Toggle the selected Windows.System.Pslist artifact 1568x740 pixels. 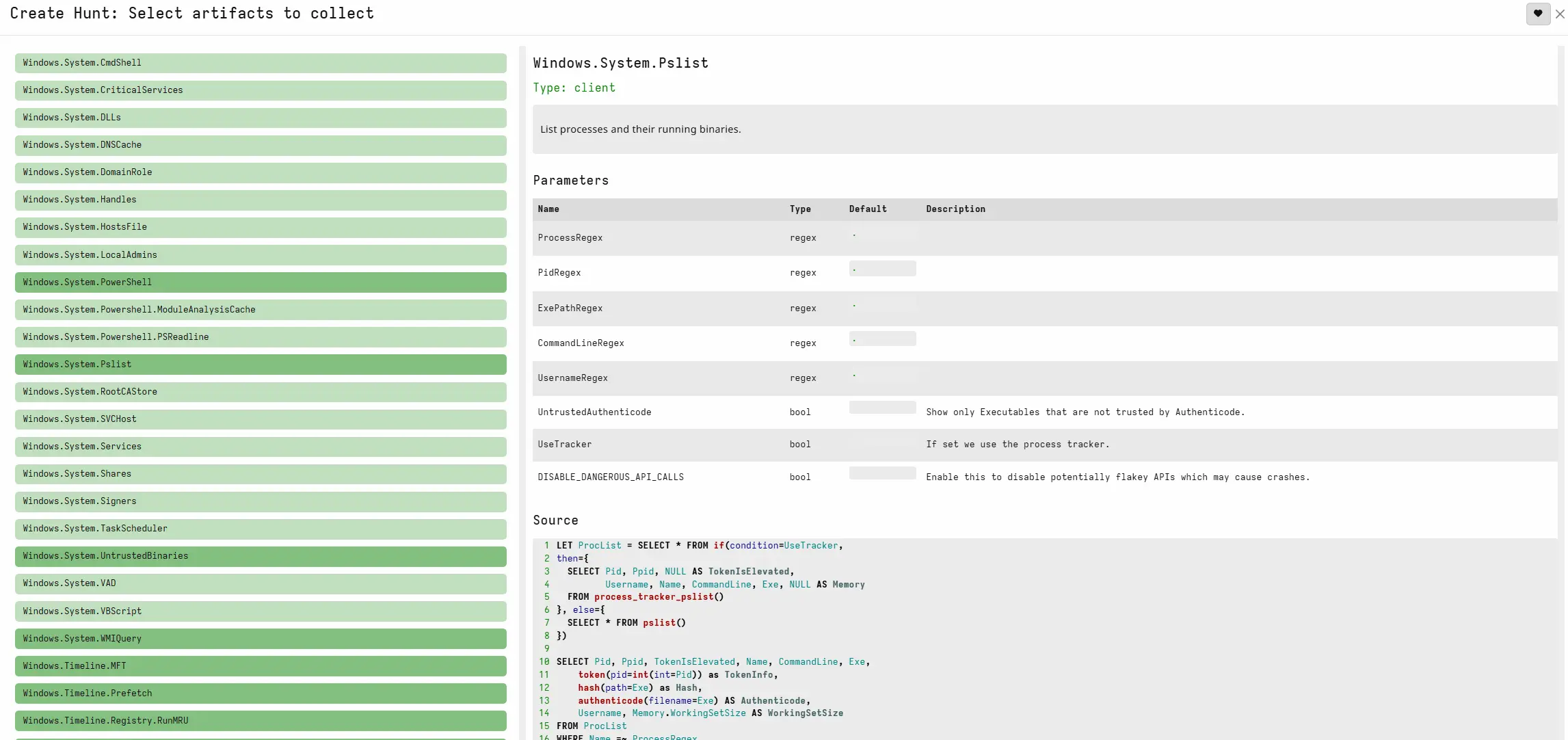click(261, 364)
